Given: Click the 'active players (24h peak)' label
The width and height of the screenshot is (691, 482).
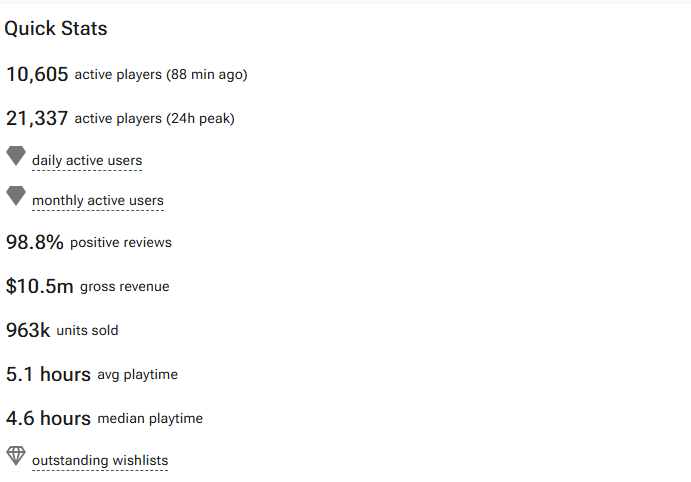Looking at the screenshot, I should (x=154, y=119).
